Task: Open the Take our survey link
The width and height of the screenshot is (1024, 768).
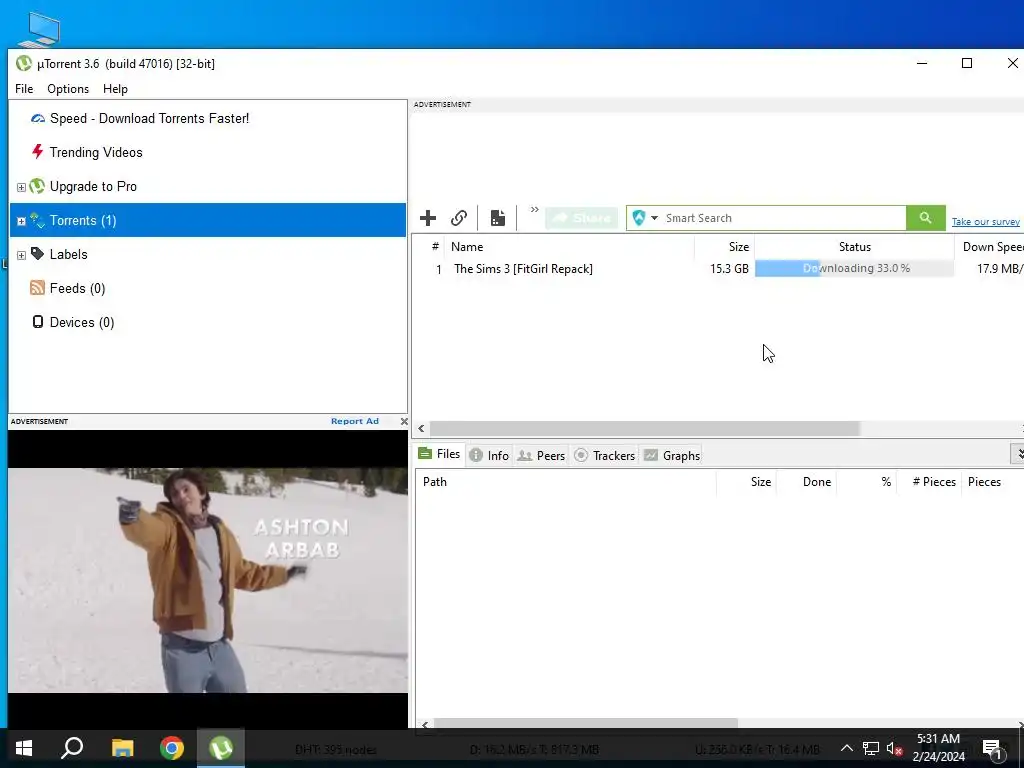Action: click(x=985, y=221)
